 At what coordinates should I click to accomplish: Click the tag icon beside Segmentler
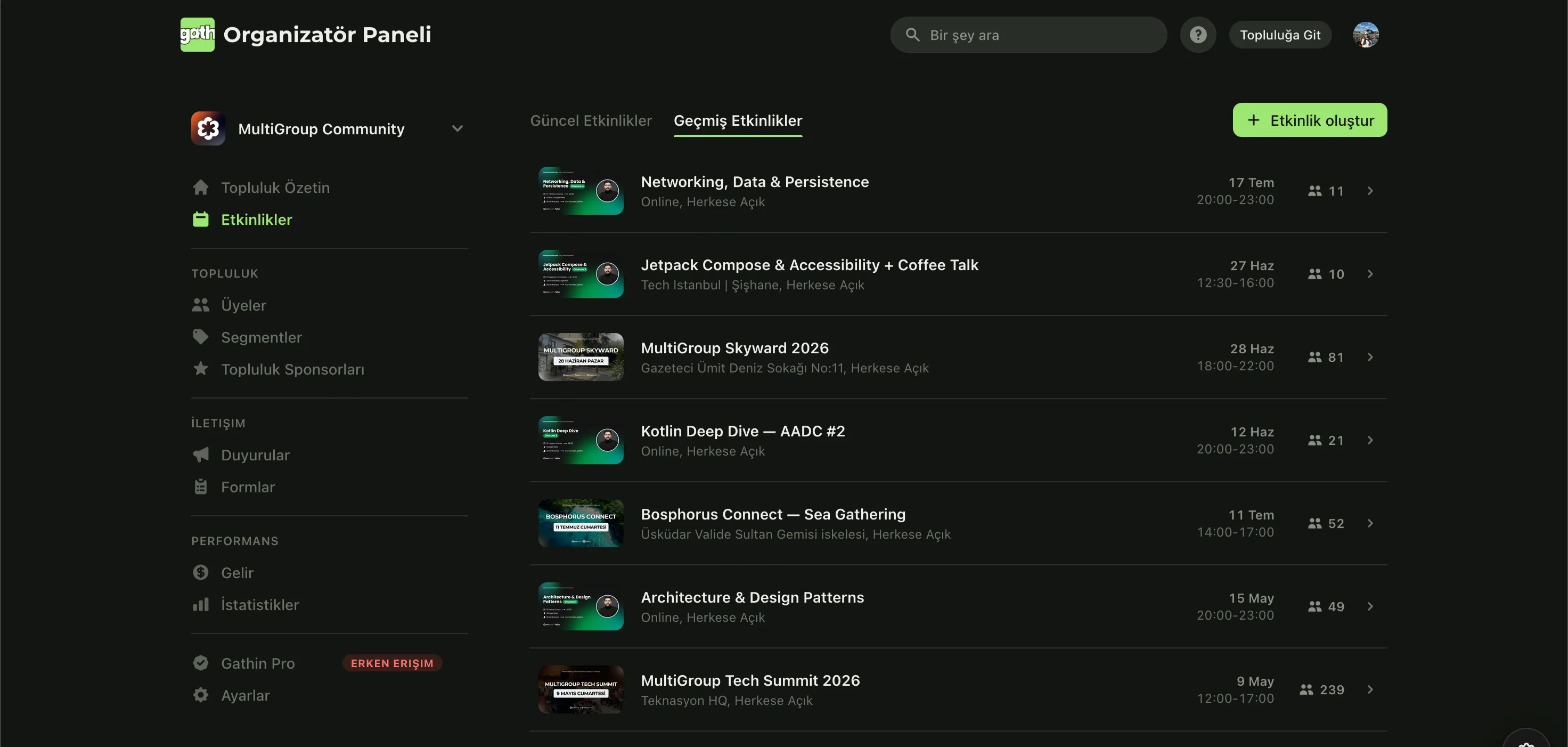pos(201,337)
